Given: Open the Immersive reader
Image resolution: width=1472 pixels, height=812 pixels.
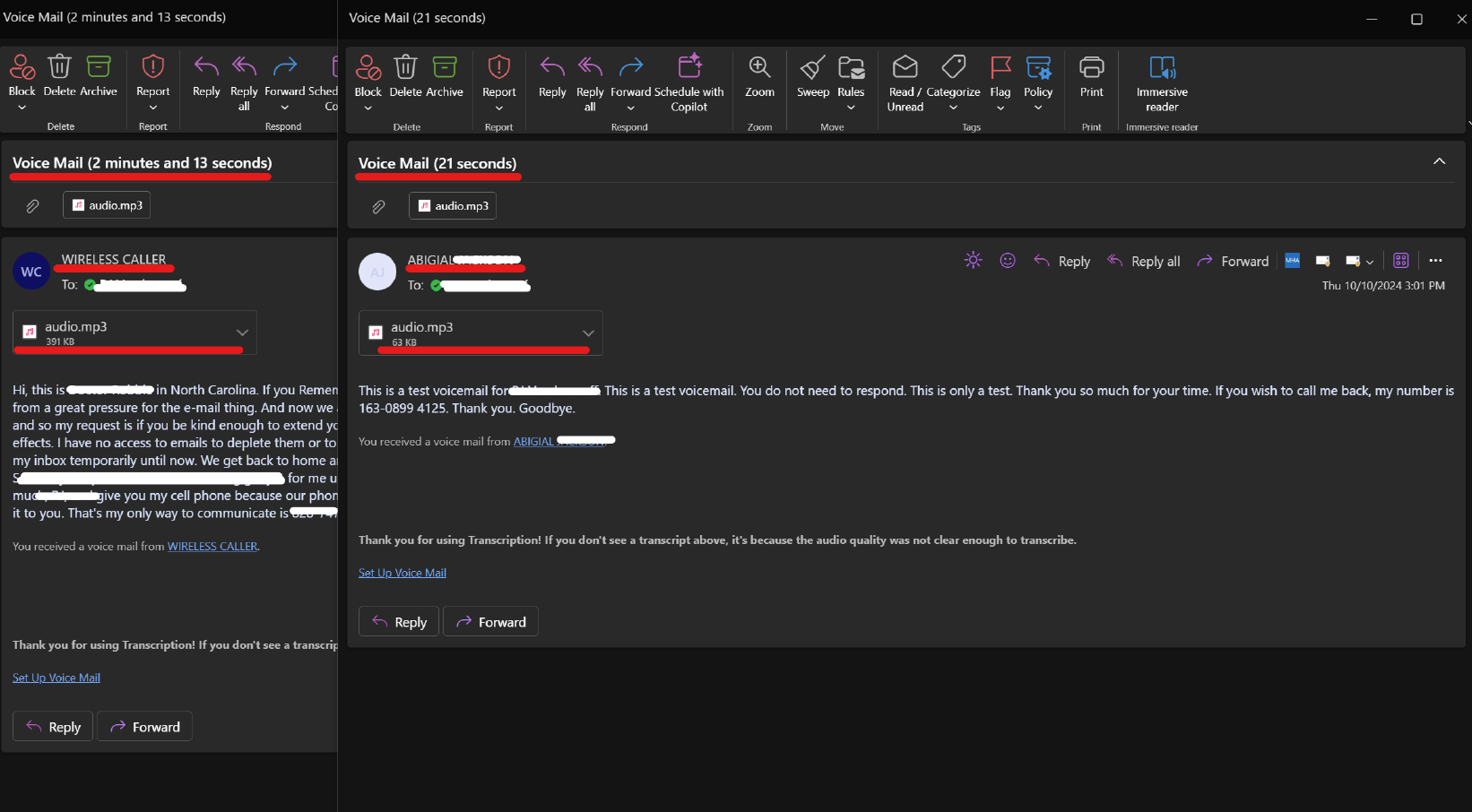Looking at the screenshot, I should click(1162, 82).
